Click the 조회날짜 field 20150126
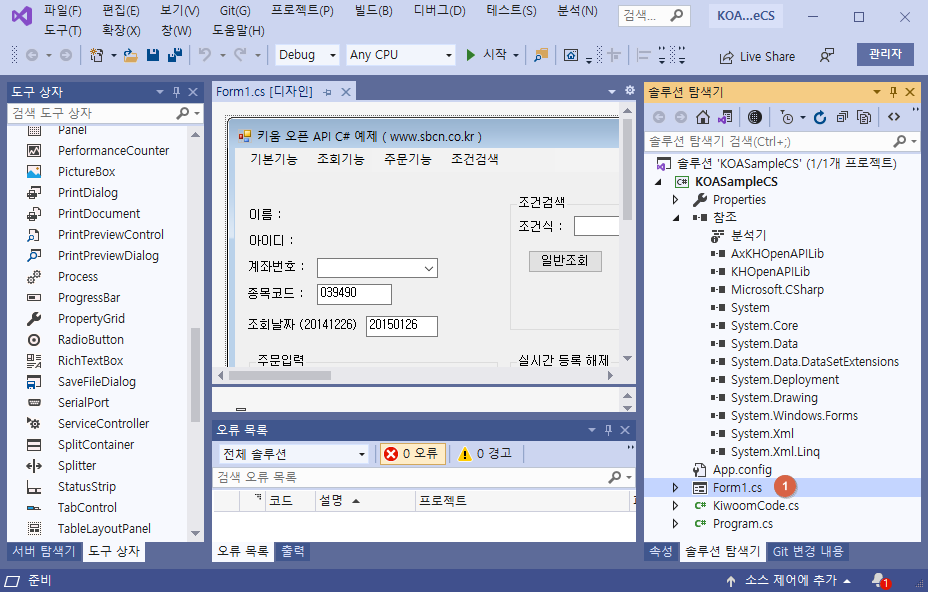Screen dimensions: 928x592 click(x=401, y=326)
